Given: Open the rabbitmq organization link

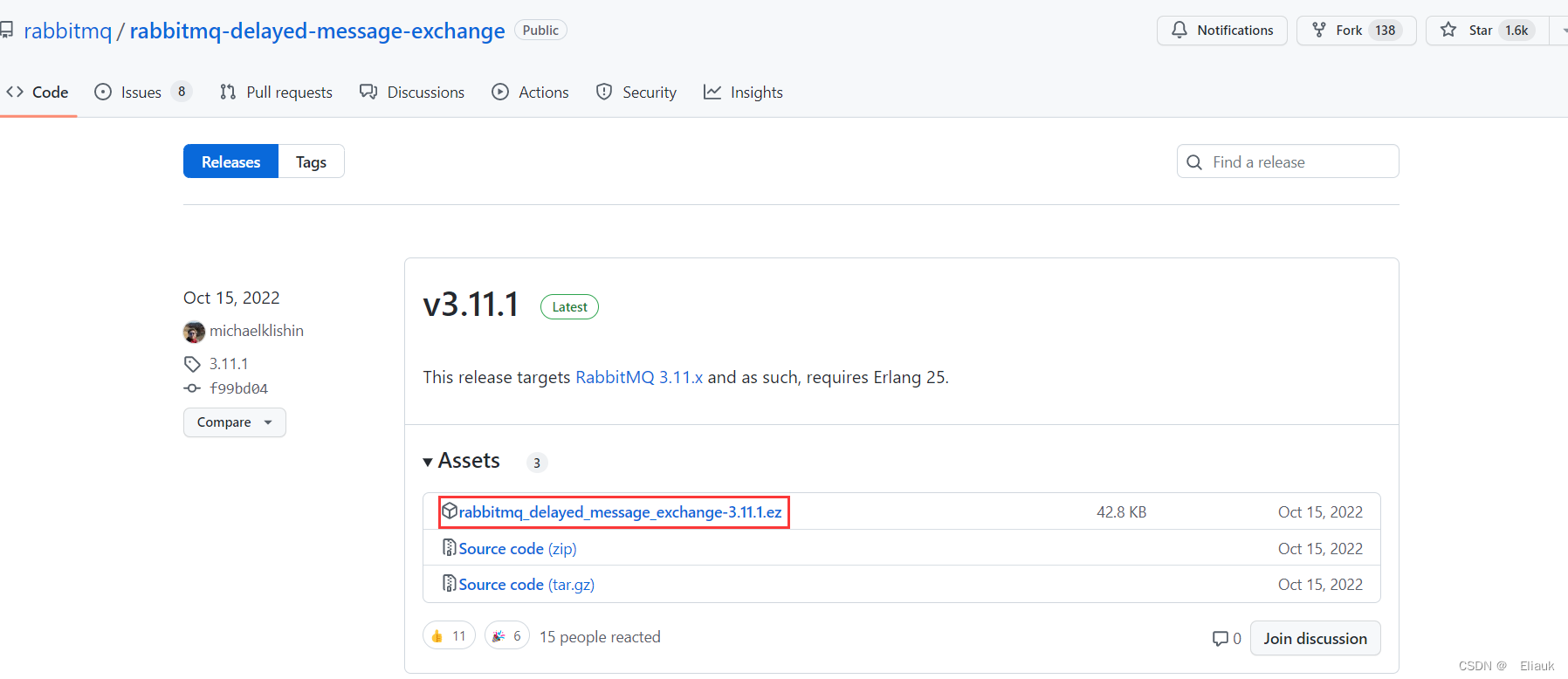Looking at the screenshot, I should click(x=68, y=31).
